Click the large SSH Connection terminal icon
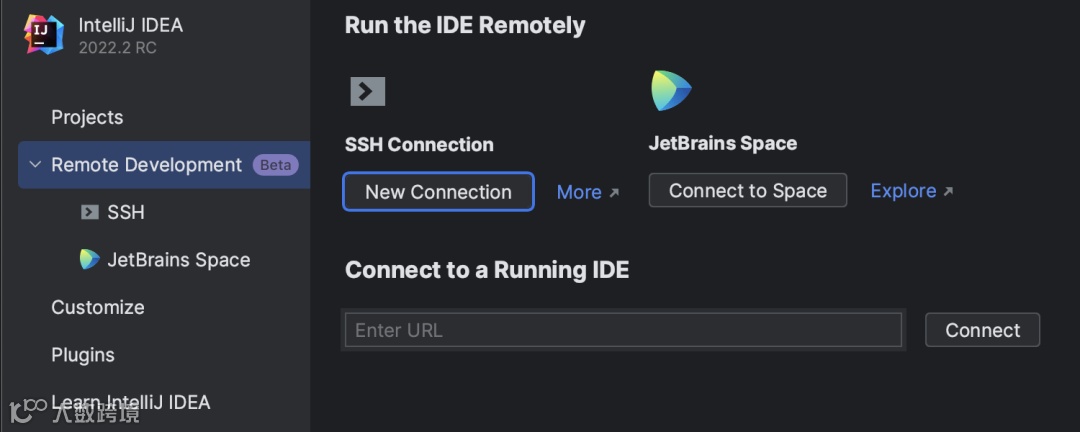 point(367,92)
